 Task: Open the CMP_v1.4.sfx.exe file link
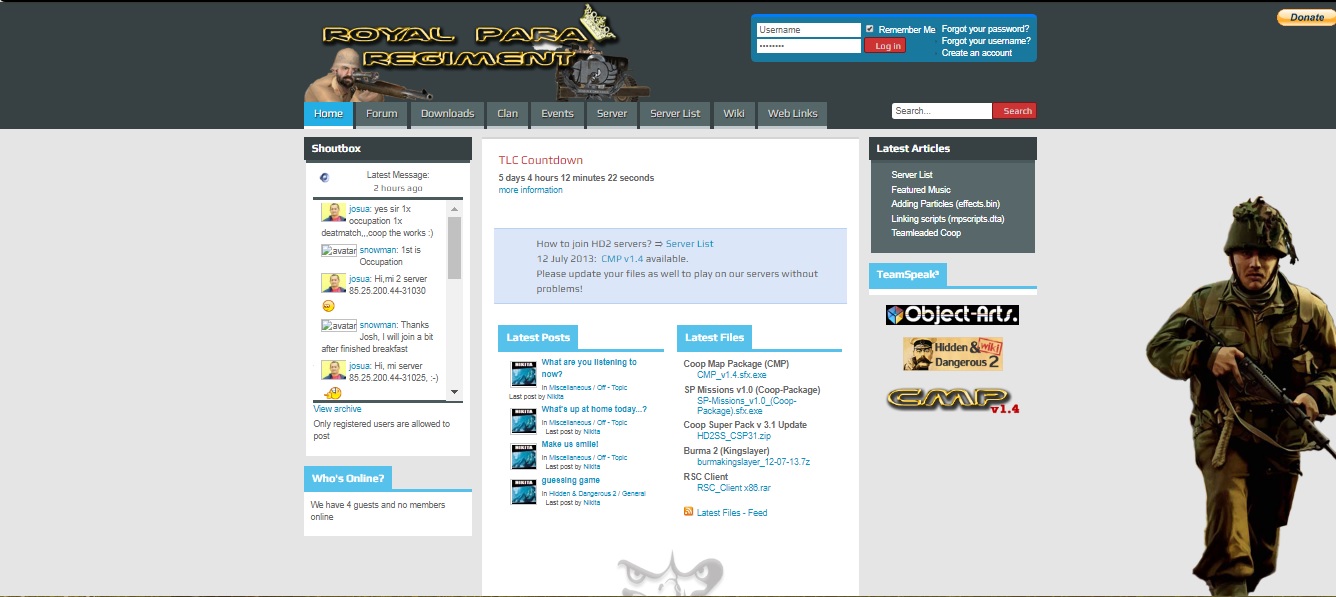(731, 375)
